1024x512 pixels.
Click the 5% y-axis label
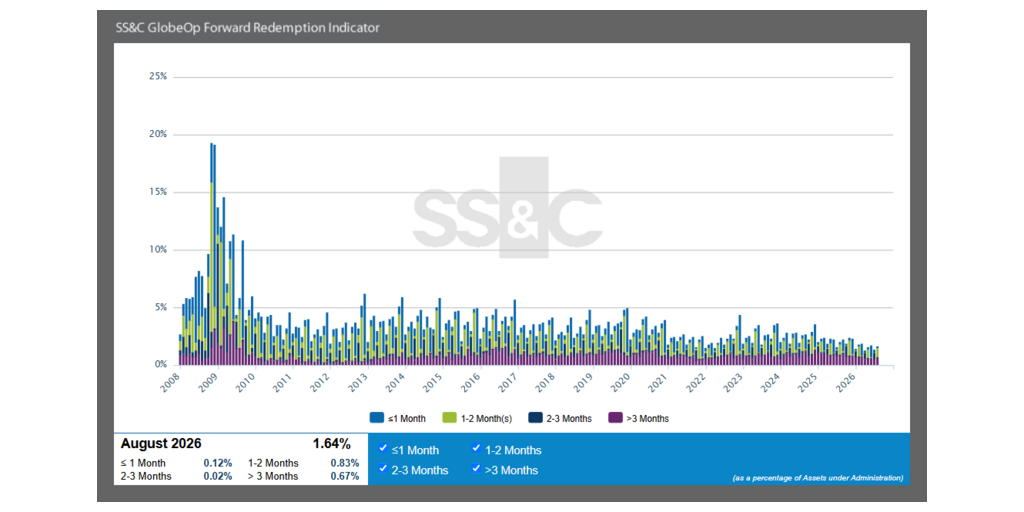tap(161, 307)
